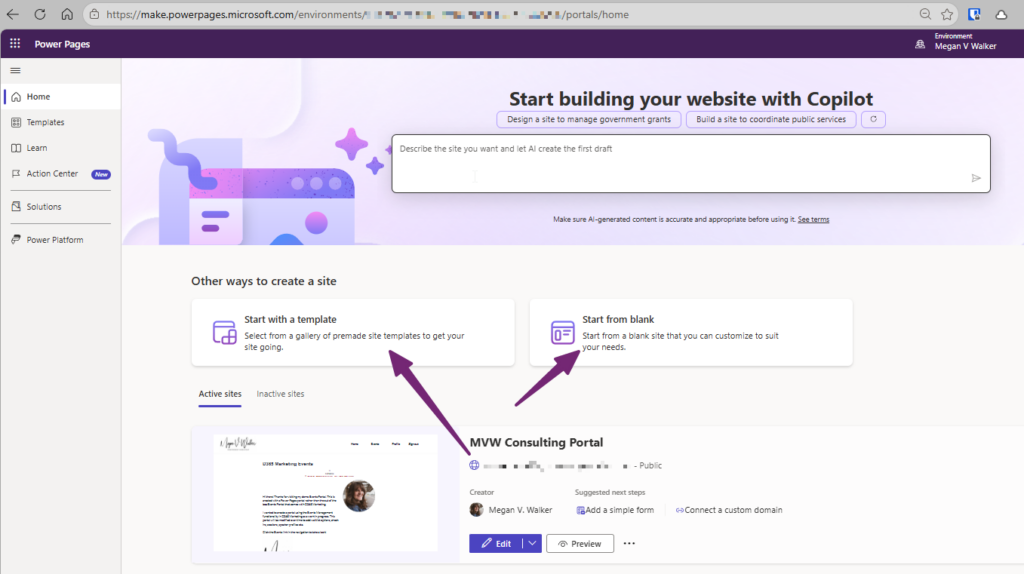Switch to the Inactive sites tab

pos(280,394)
